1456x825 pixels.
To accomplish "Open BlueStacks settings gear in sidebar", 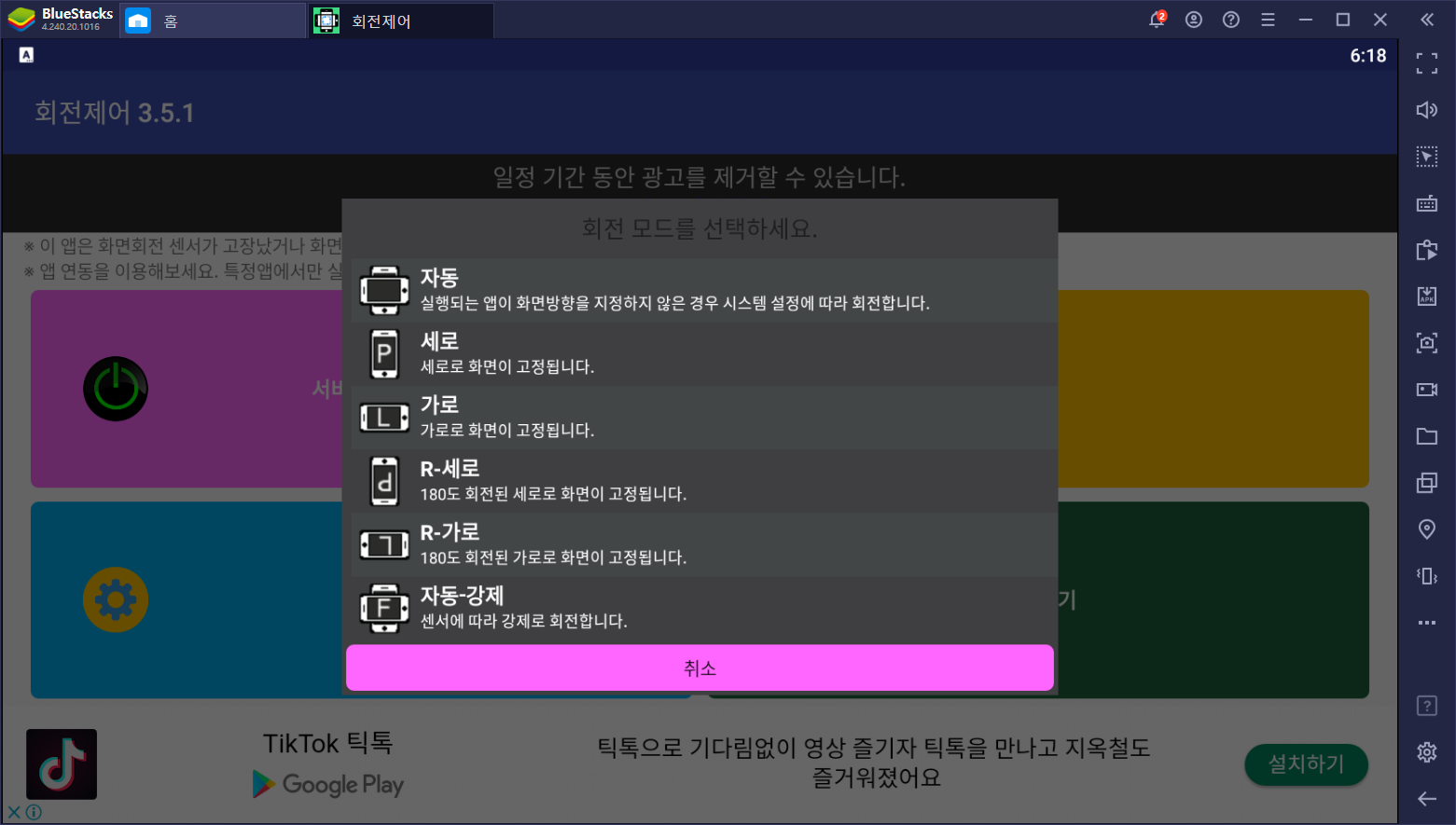I will click(x=1427, y=752).
